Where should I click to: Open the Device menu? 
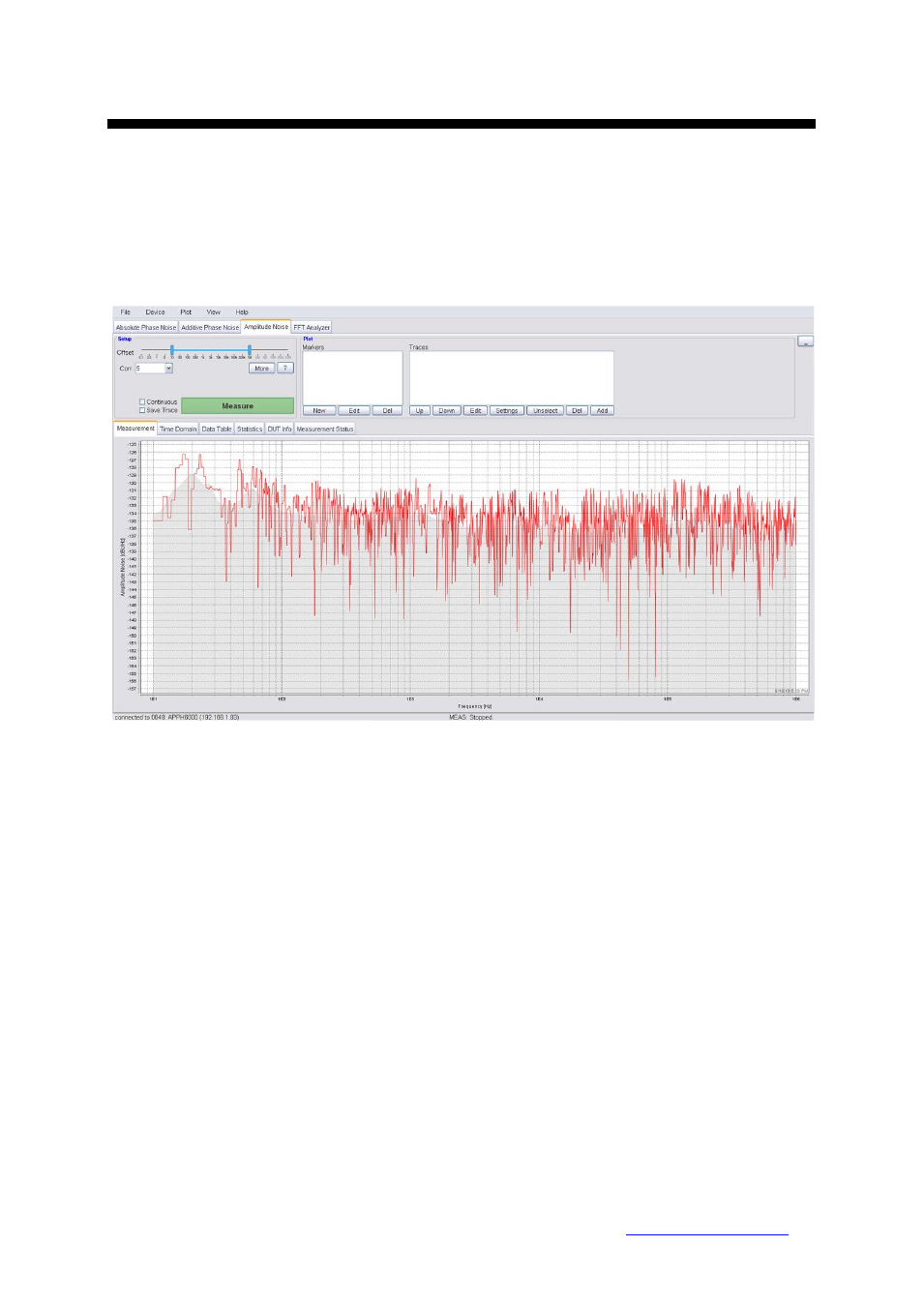click(x=156, y=312)
